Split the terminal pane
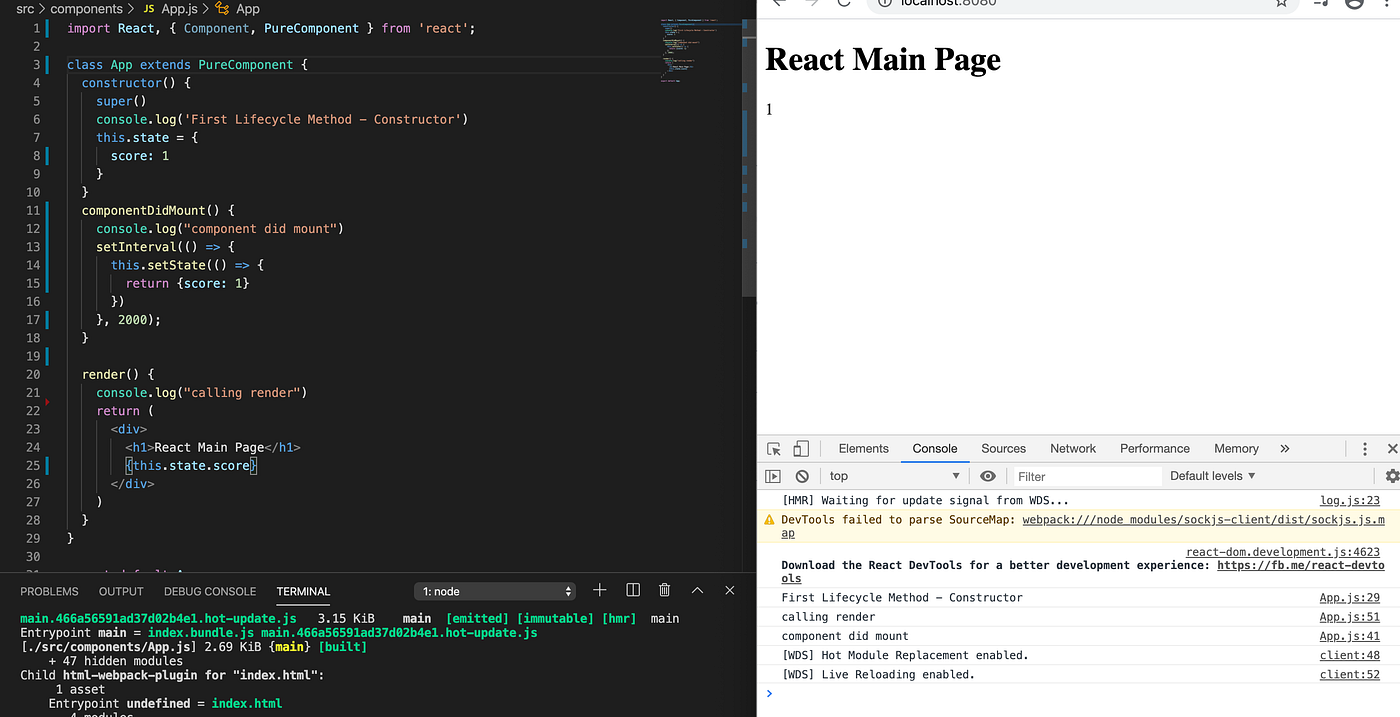Viewport: 1400px width, 717px height. (x=633, y=590)
